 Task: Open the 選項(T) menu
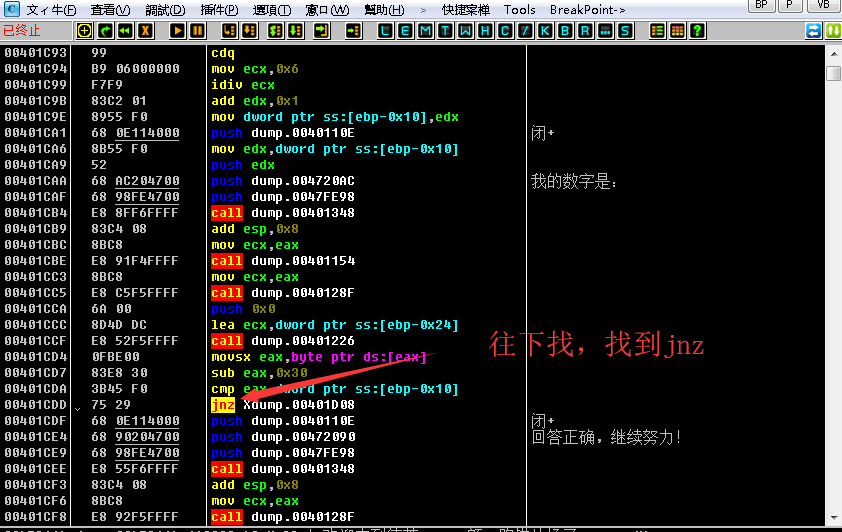[272, 10]
